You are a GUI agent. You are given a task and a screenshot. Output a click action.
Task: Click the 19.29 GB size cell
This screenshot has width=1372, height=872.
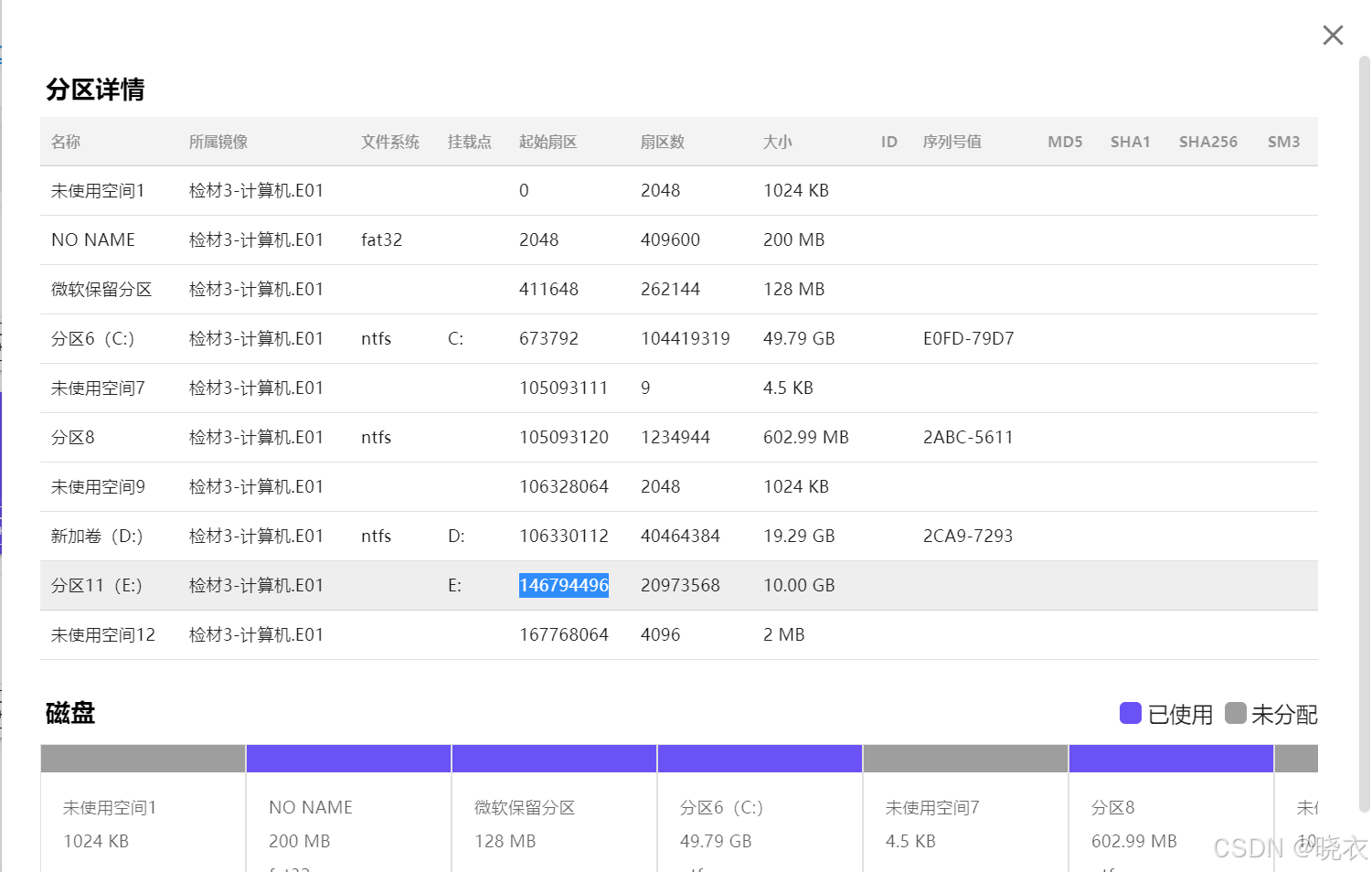[x=799, y=536]
